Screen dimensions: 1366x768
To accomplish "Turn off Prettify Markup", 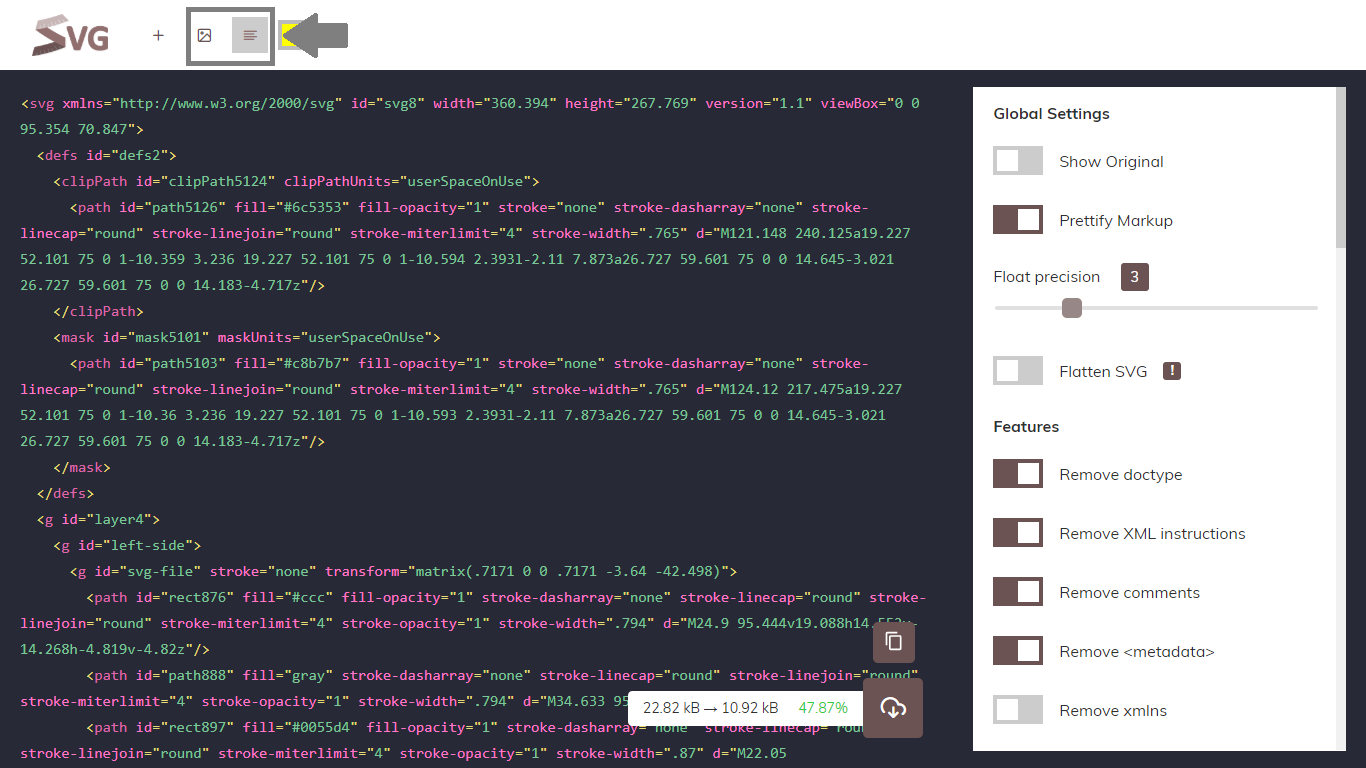I will pos(1017,219).
